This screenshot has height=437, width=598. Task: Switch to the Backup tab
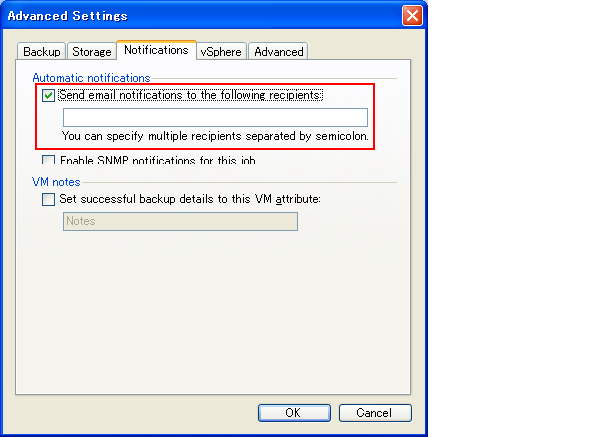pyautogui.click(x=42, y=51)
